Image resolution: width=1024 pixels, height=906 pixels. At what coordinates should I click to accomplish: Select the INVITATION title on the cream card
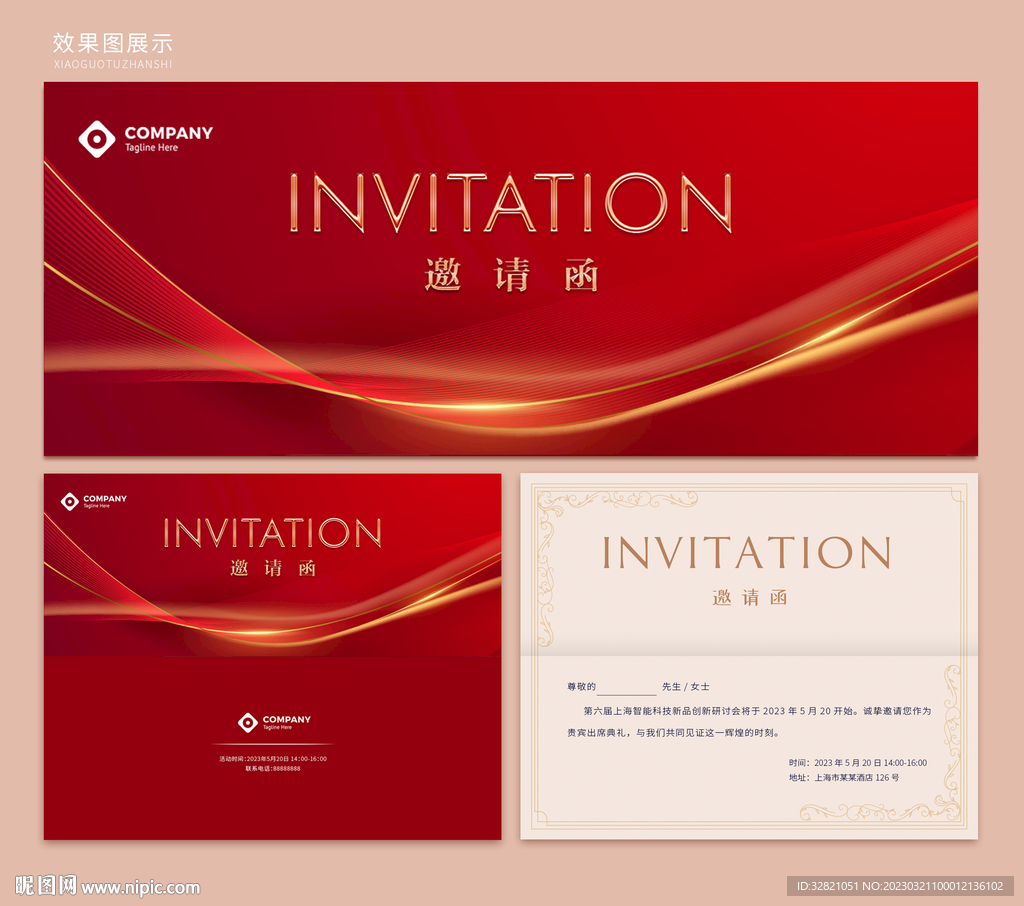click(x=746, y=553)
